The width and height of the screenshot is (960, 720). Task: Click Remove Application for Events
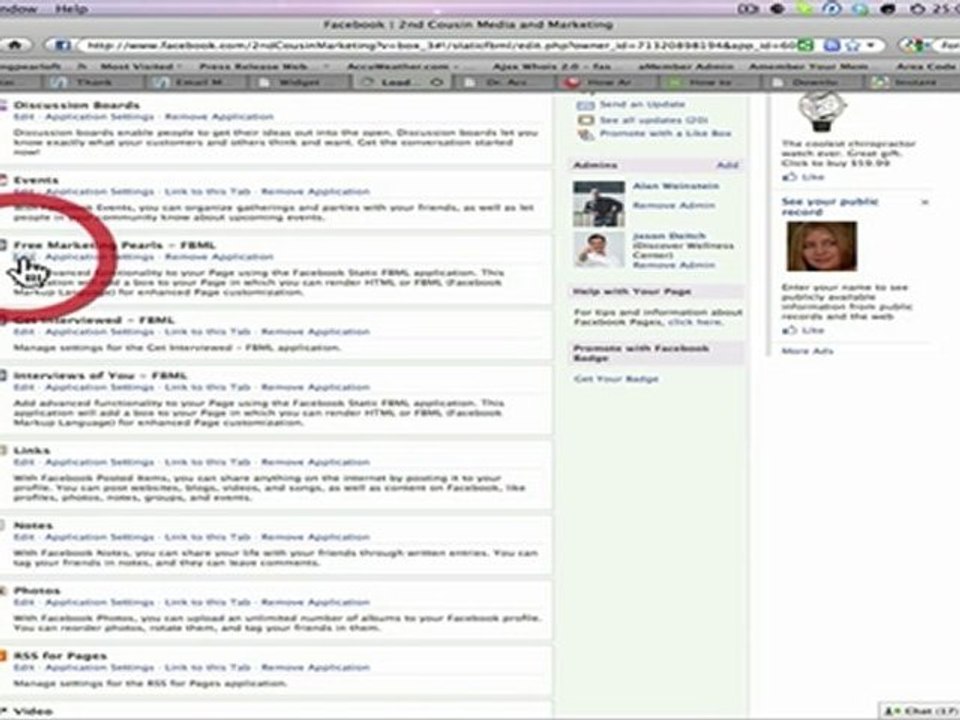click(315, 192)
